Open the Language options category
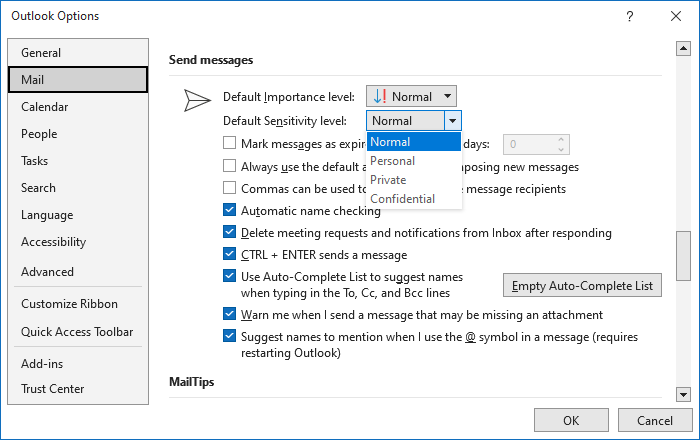The image size is (700, 440). pos(78,215)
